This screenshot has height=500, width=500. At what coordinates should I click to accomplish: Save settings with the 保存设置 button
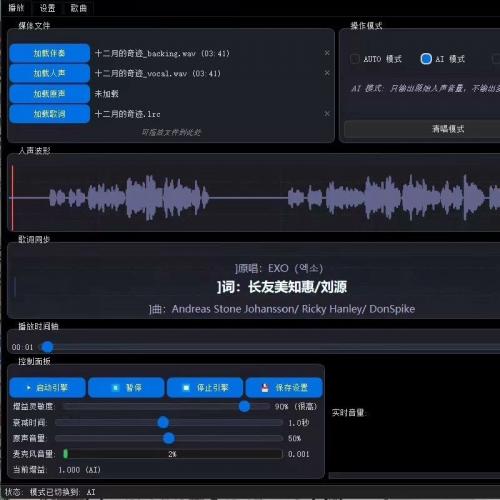click(x=284, y=388)
